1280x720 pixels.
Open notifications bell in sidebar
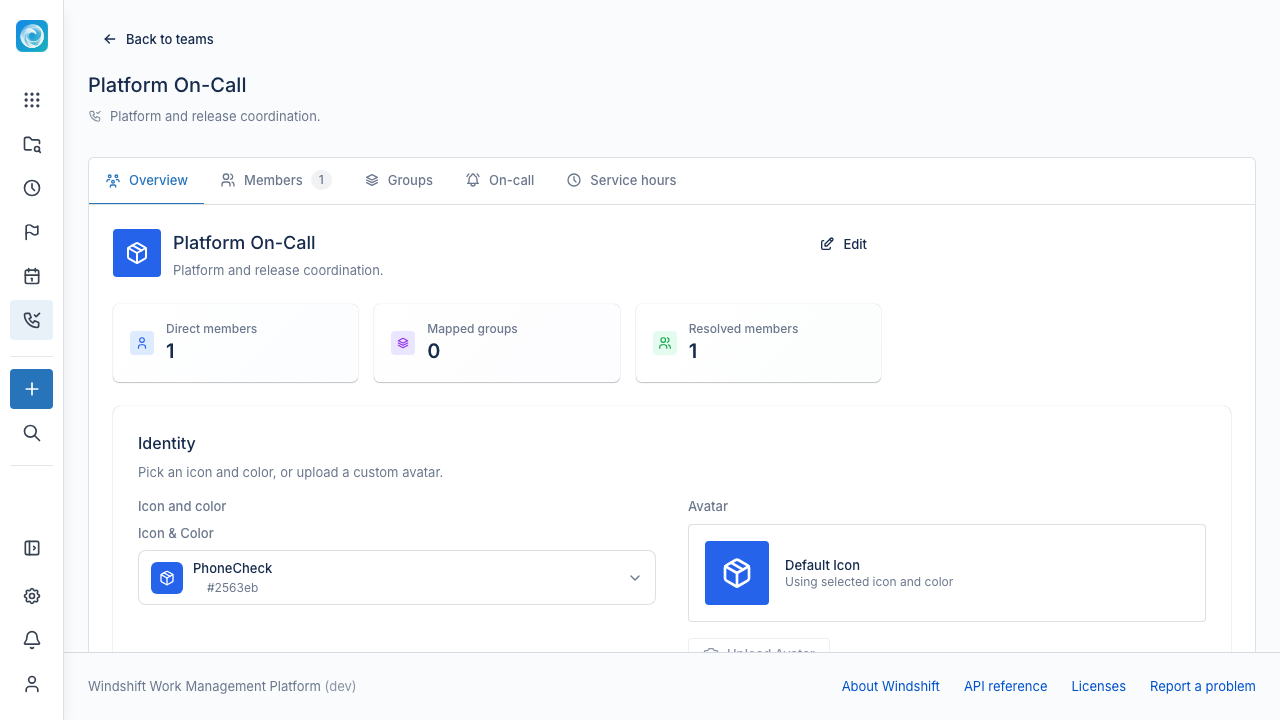click(x=32, y=640)
